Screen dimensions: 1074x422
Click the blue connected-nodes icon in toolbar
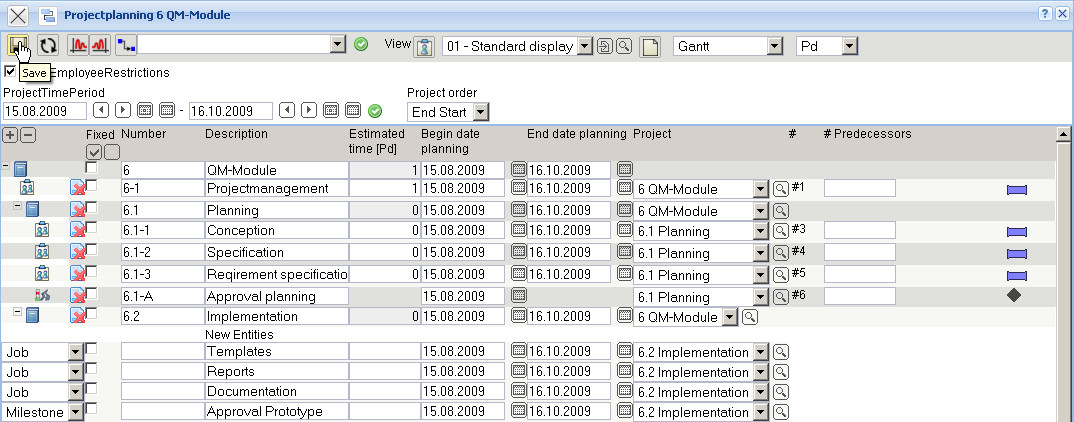click(126, 46)
